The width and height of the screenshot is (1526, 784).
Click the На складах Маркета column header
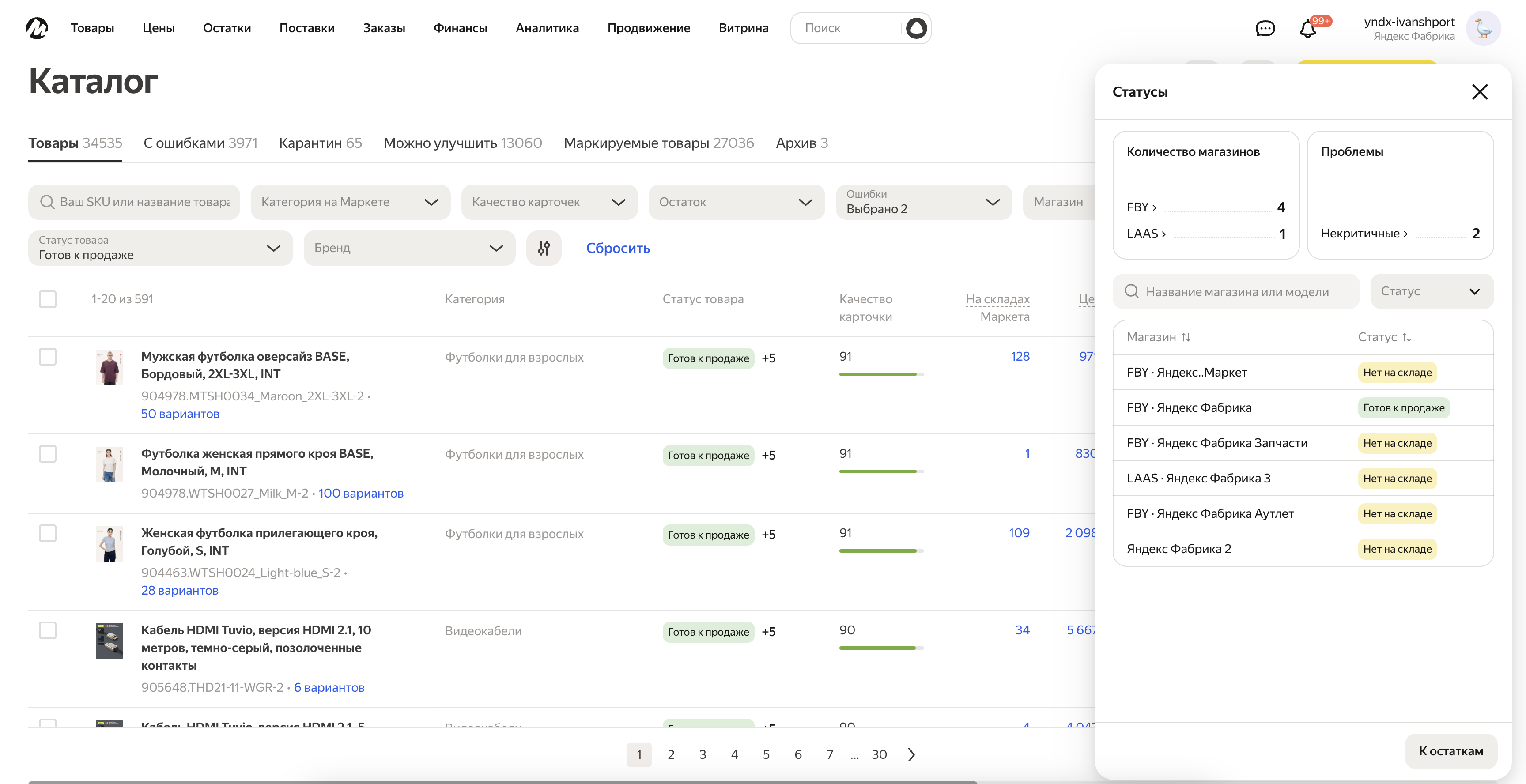click(x=997, y=308)
